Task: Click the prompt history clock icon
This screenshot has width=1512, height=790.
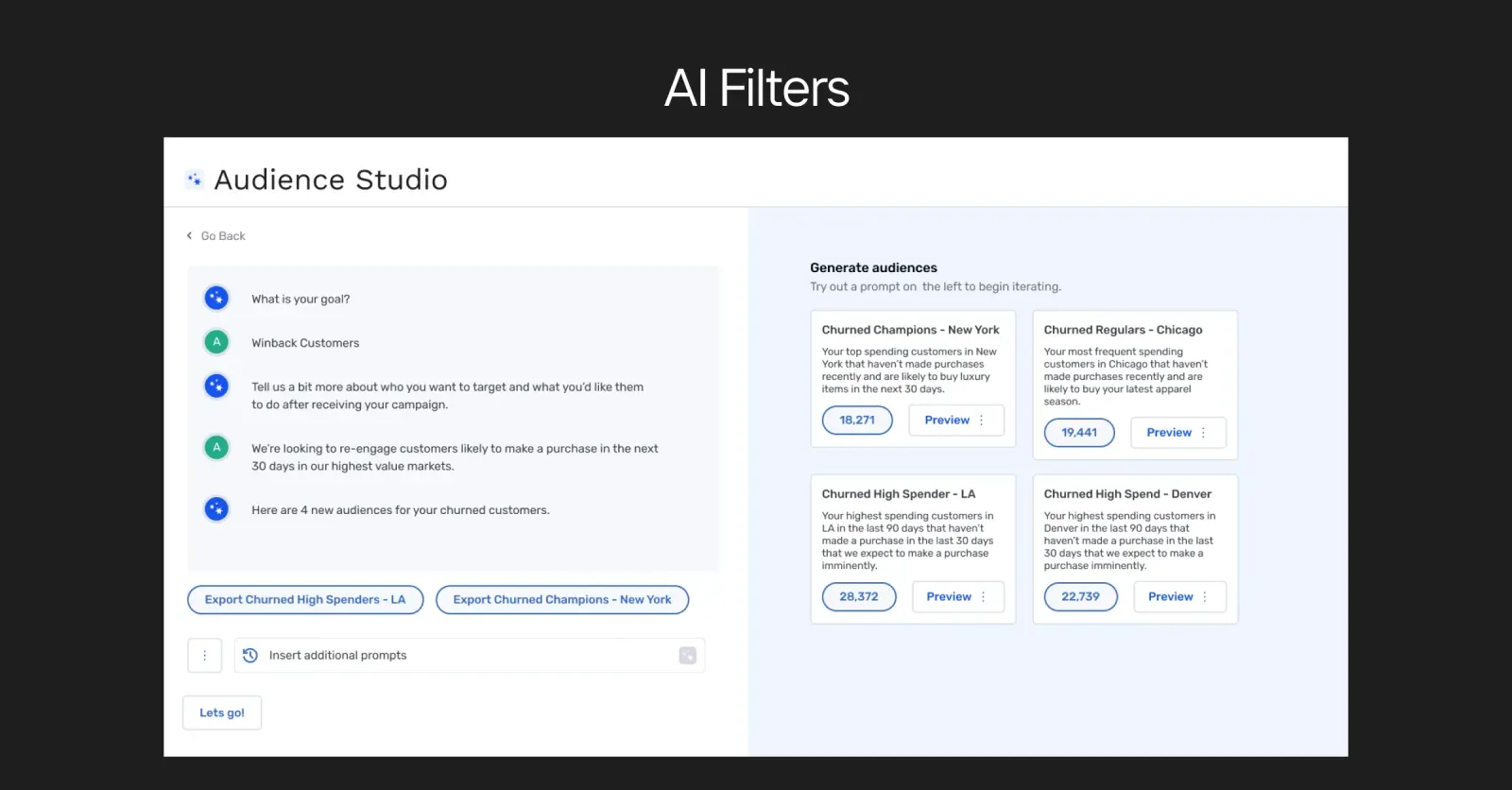Action: 250,655
